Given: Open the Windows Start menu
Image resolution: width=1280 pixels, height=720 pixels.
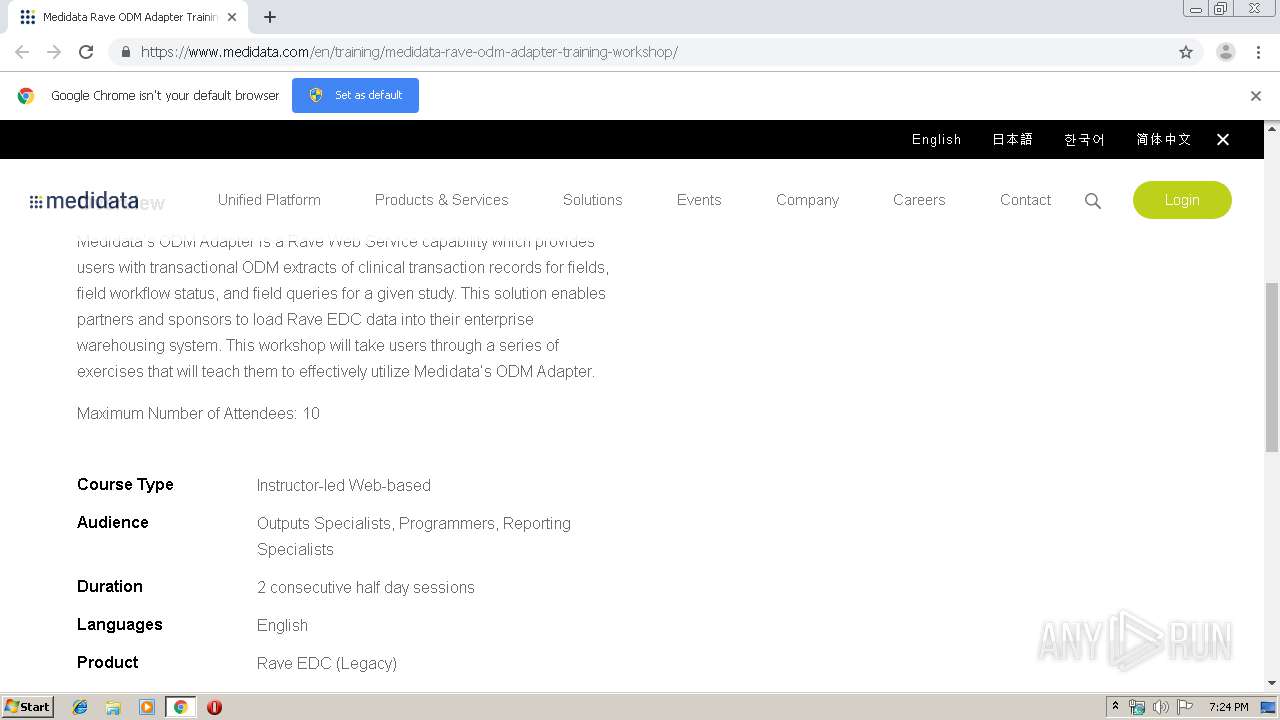Looking at the screenshot, I should [28, 706].
